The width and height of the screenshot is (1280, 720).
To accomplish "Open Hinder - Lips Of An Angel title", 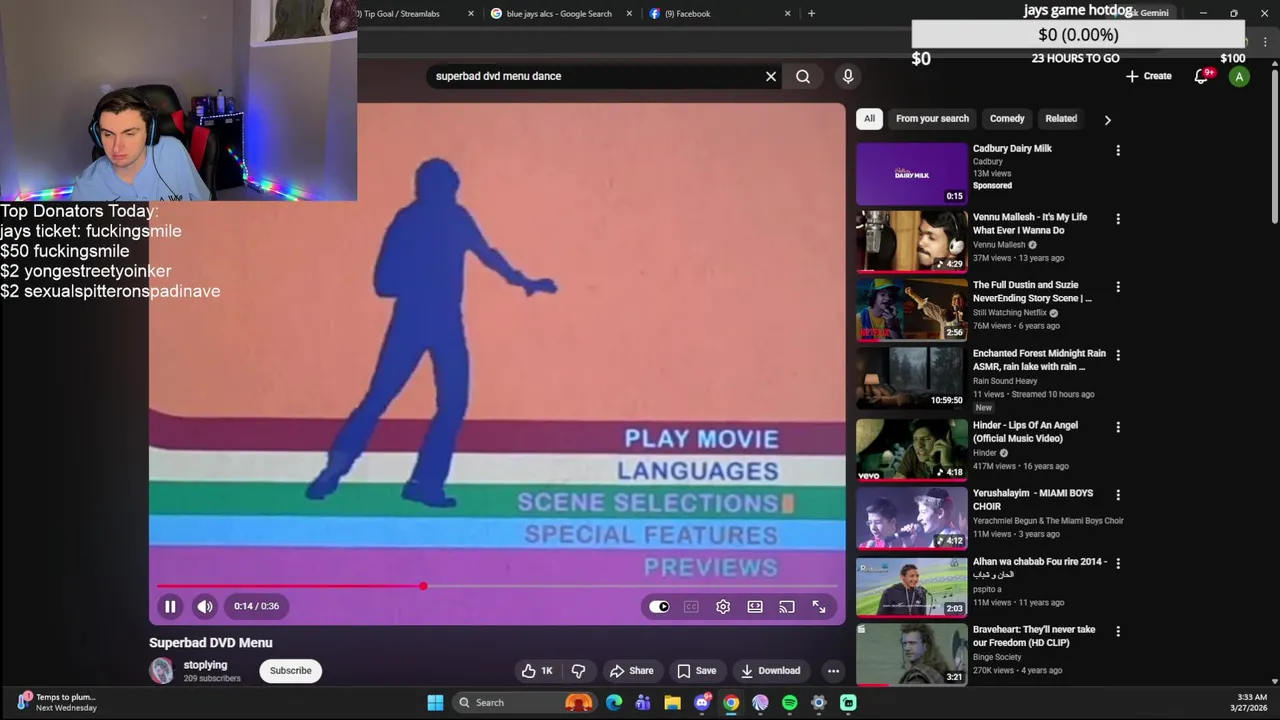I will (x=1025, y=432).
